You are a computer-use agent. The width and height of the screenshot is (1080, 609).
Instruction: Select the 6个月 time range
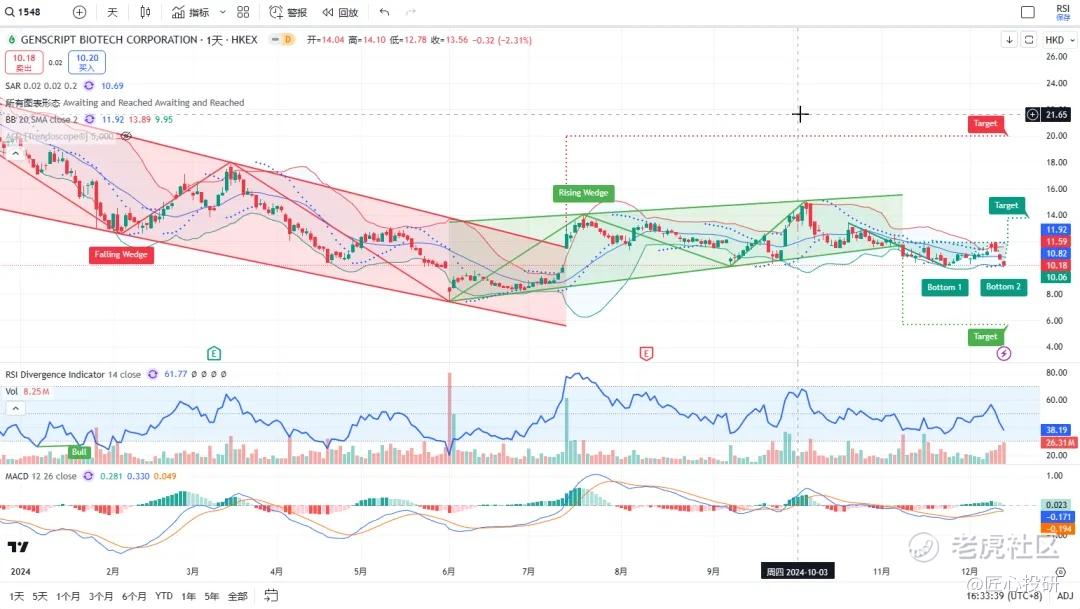pyautogui.click(x=134, y=596)
